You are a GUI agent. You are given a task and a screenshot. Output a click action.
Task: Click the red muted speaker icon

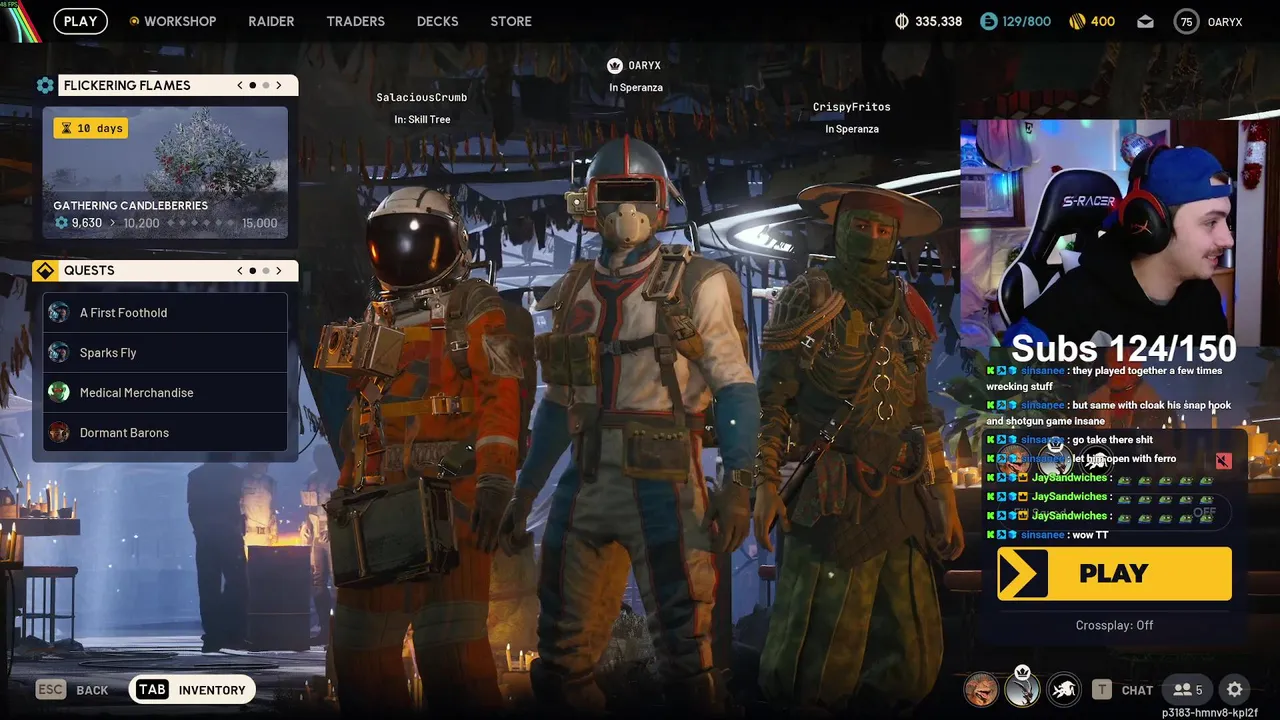click(1223, 461)
